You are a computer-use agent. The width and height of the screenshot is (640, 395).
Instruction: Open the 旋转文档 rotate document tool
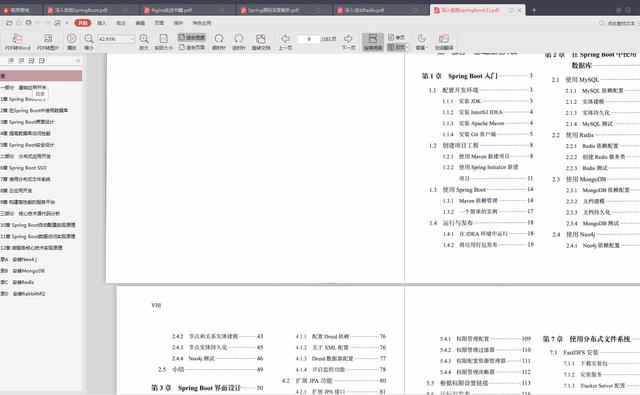[x=261, y=42]
